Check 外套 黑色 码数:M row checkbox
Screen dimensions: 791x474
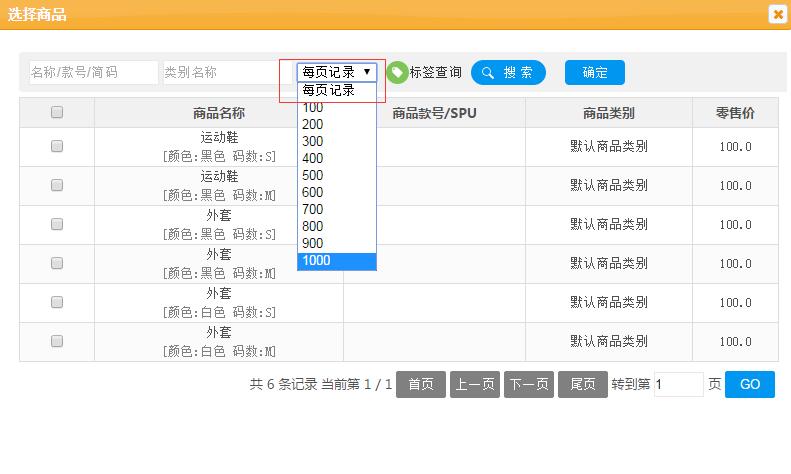(x=57, y=263)
